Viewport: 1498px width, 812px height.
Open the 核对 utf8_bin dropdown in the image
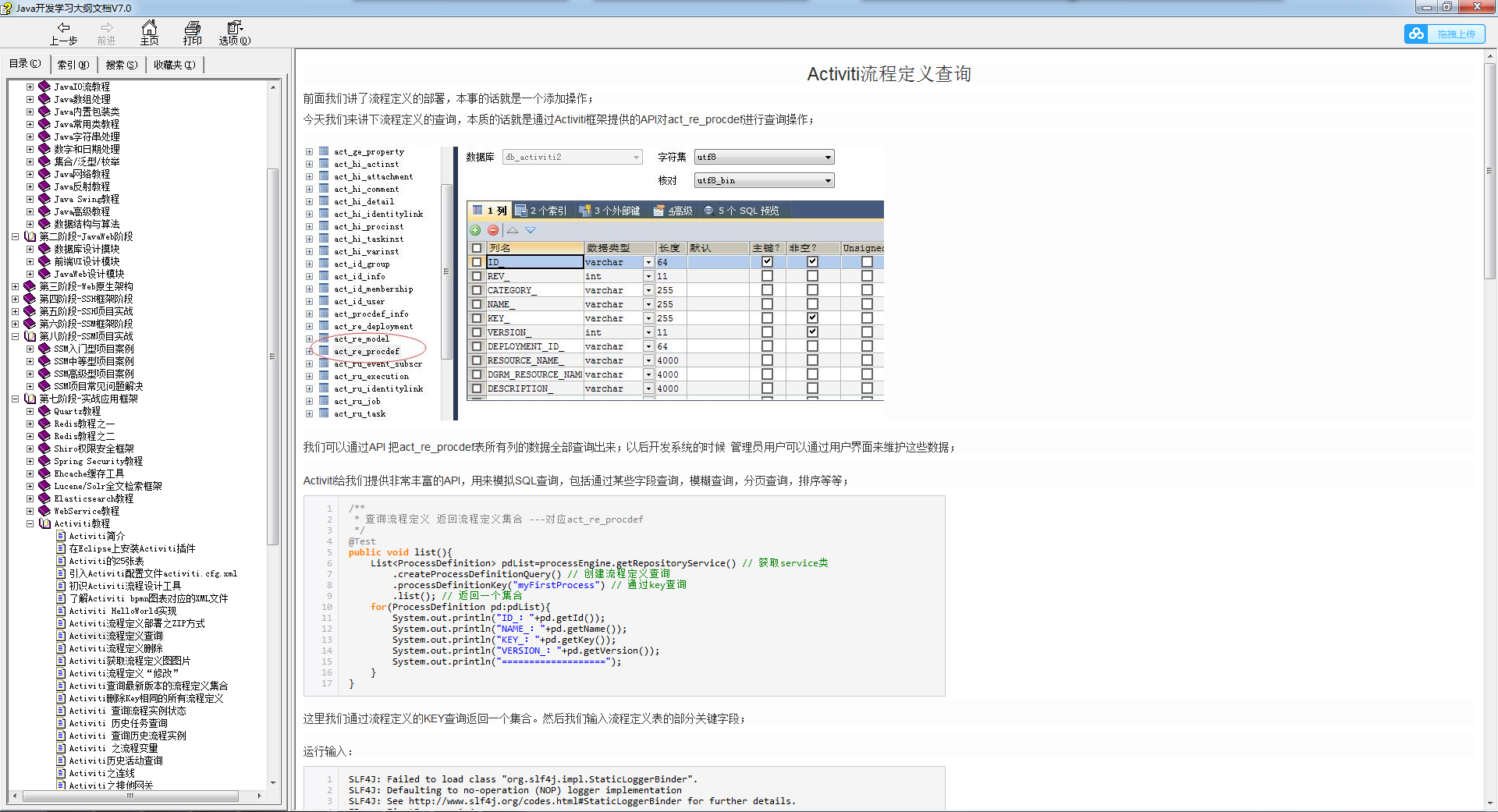(764, 180)
